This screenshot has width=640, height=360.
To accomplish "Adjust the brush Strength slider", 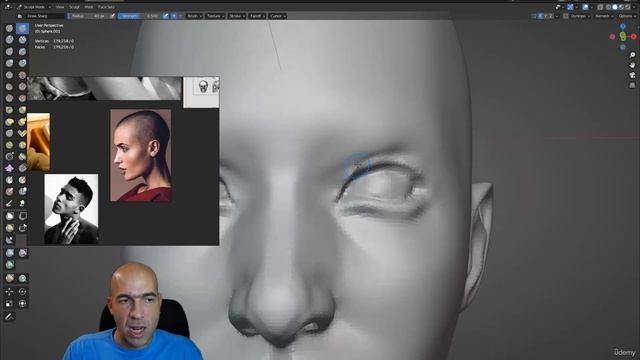I will click(140, 16).
